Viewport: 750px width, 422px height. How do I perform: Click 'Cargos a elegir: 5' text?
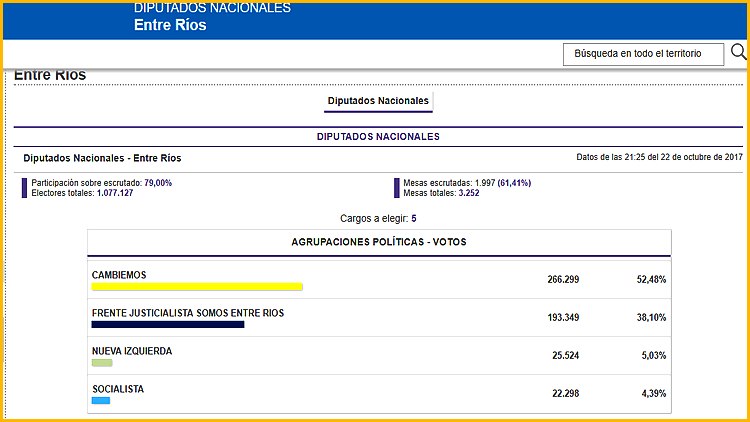pos(378,219)
